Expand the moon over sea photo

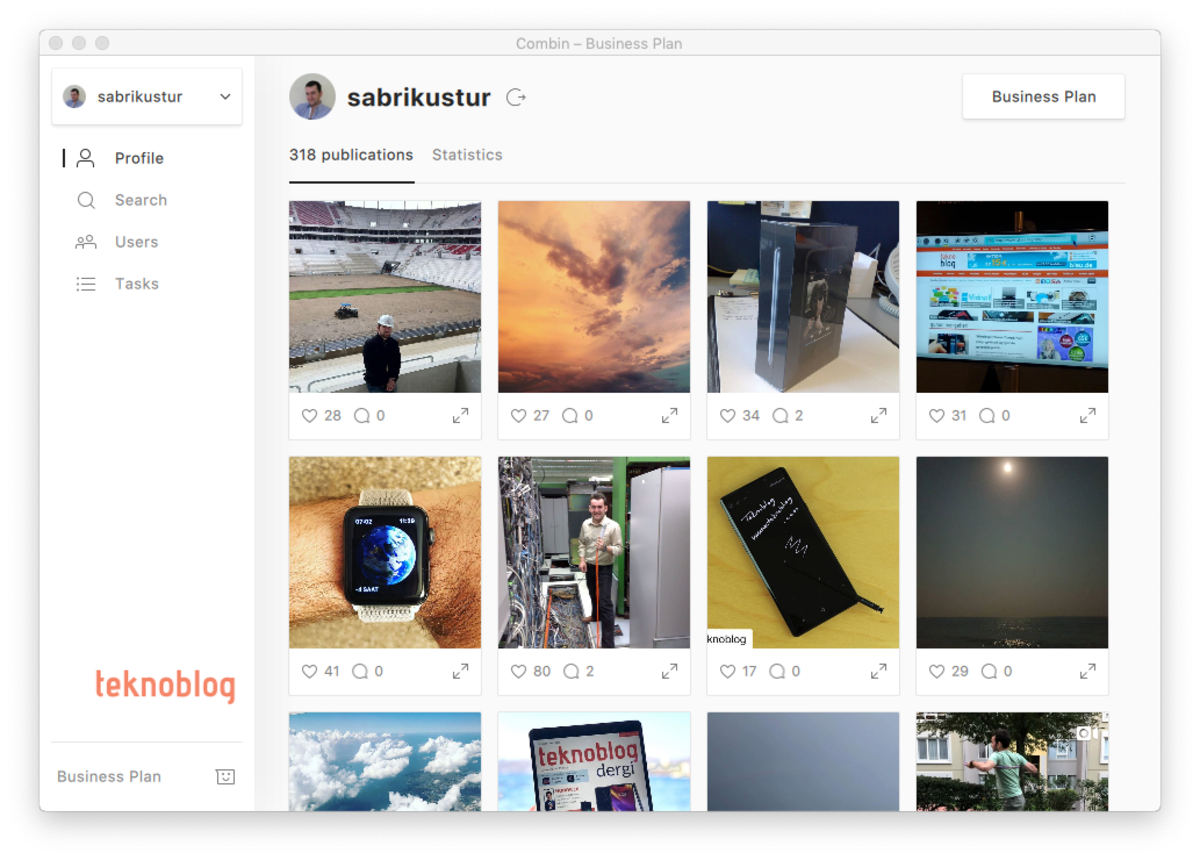pyautogui.click(x=1087, y=672)
